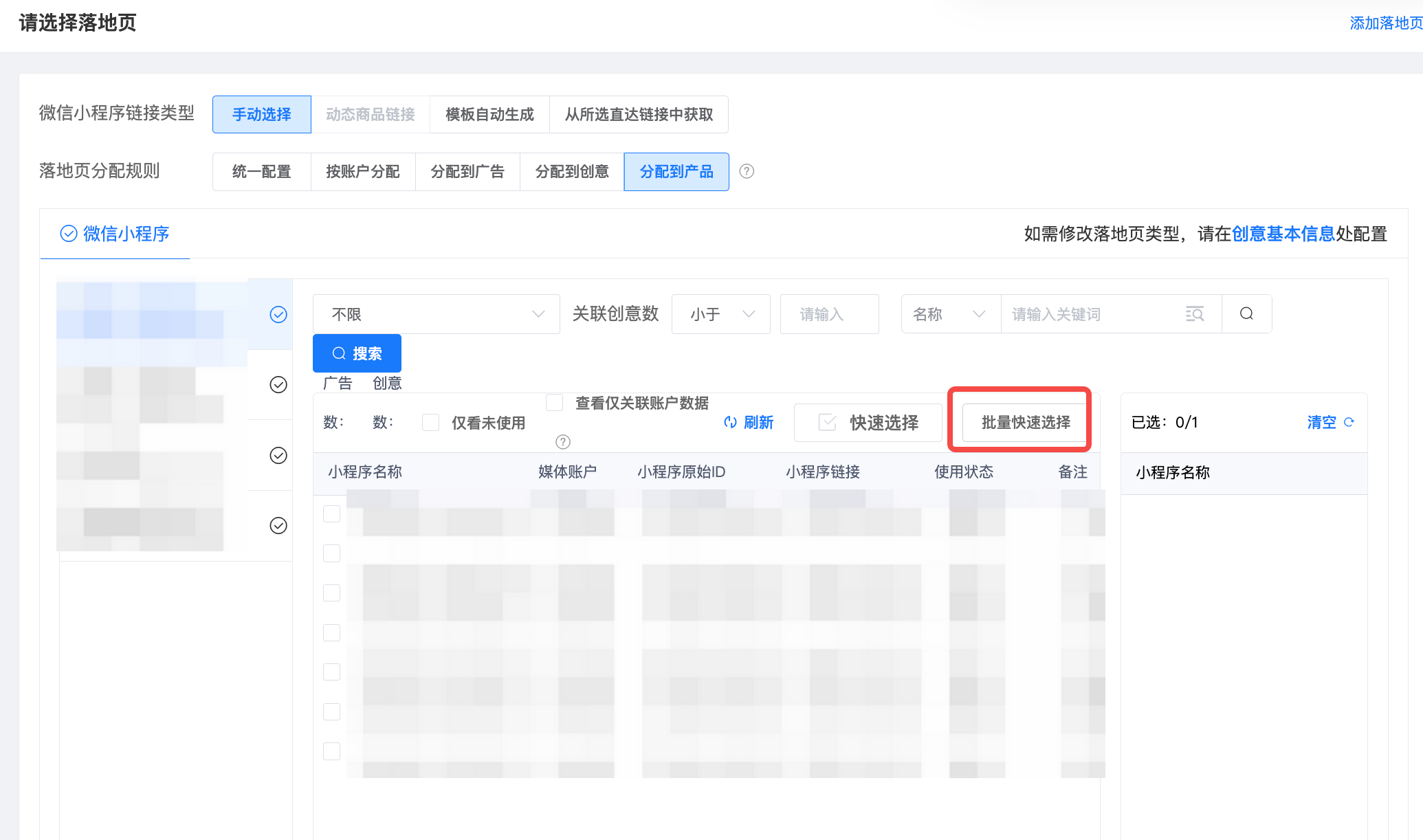
Task: Enable the 查看仅关联账户数据 checkbox
Action: [554, 402]
